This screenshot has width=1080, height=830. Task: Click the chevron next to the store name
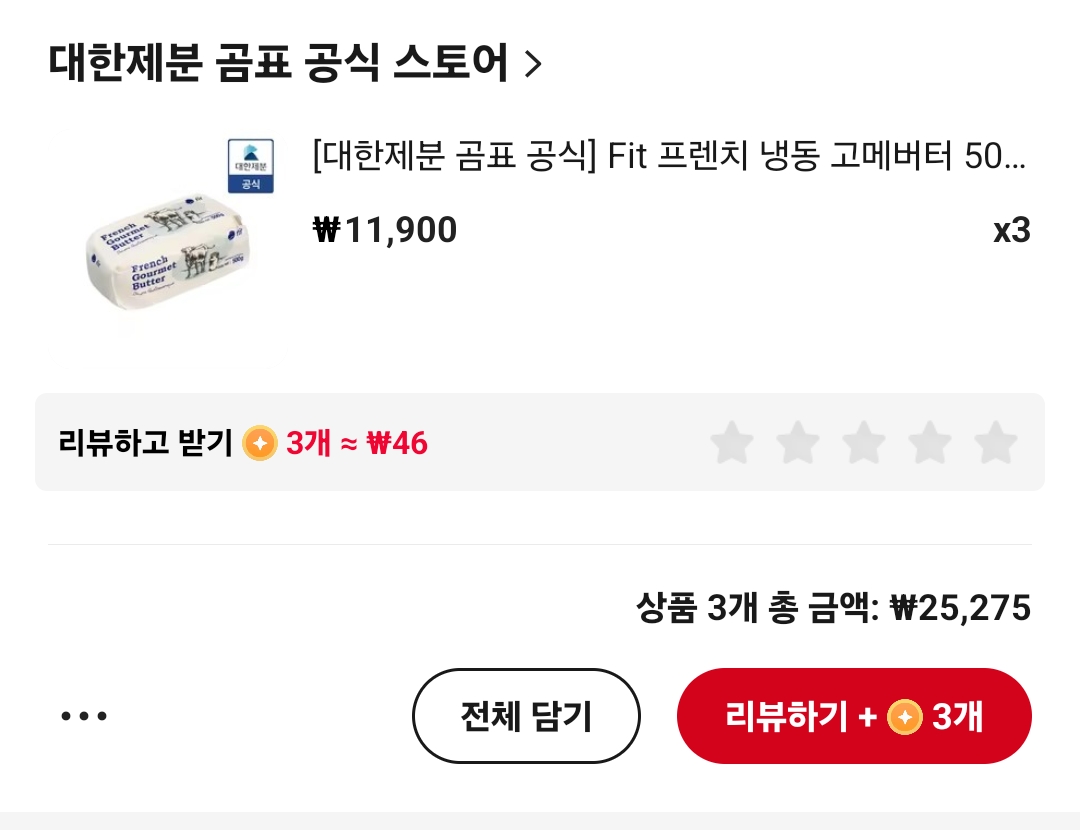tap(533, 64)
